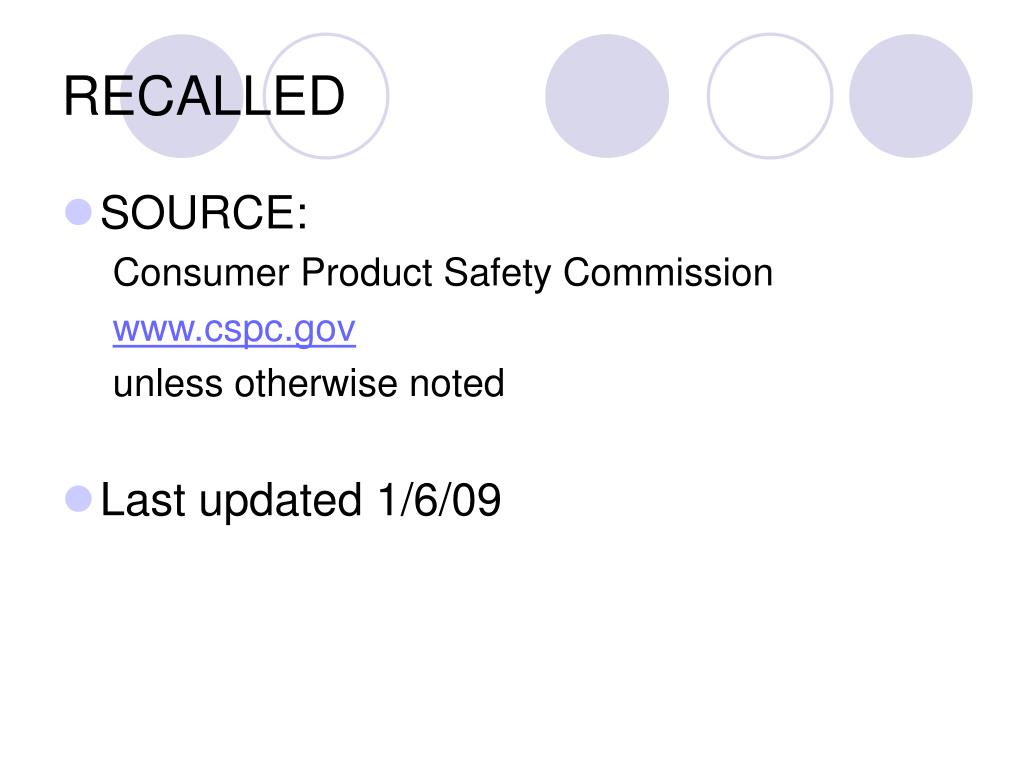Open the www.cspc.gov hyperlink
Viewport: 1024px width, 768px height.
click(234, 329)
